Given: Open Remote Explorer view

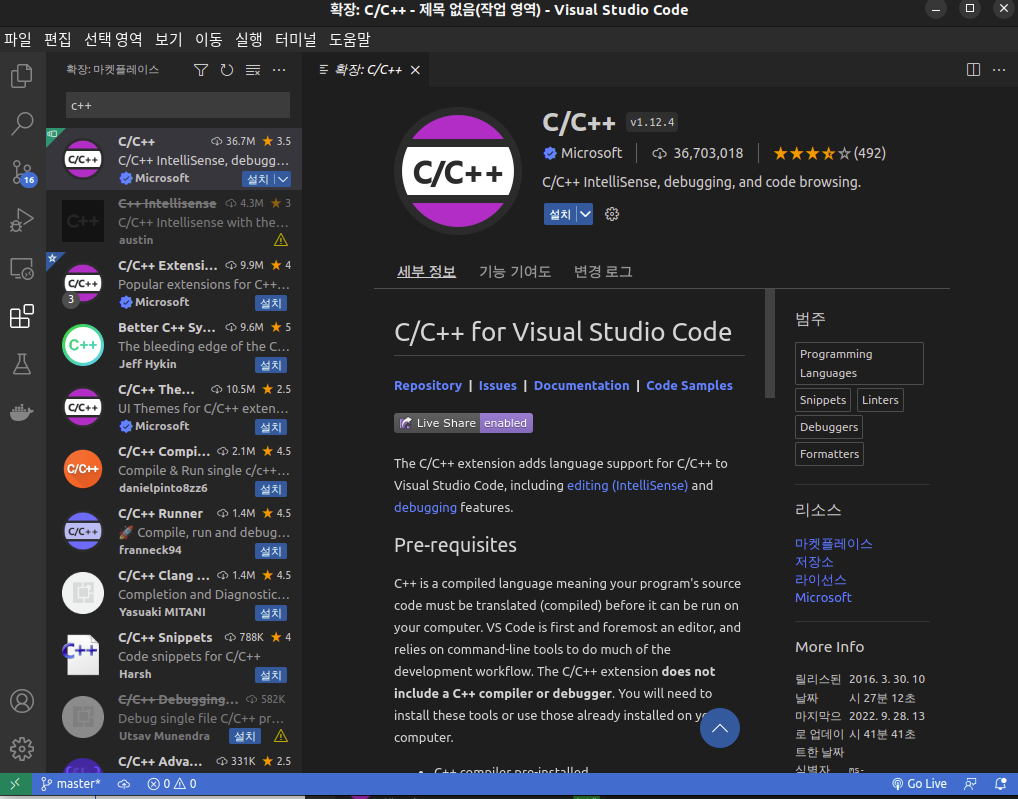Looking at the screenshot, I should click(x=21, y=268).
